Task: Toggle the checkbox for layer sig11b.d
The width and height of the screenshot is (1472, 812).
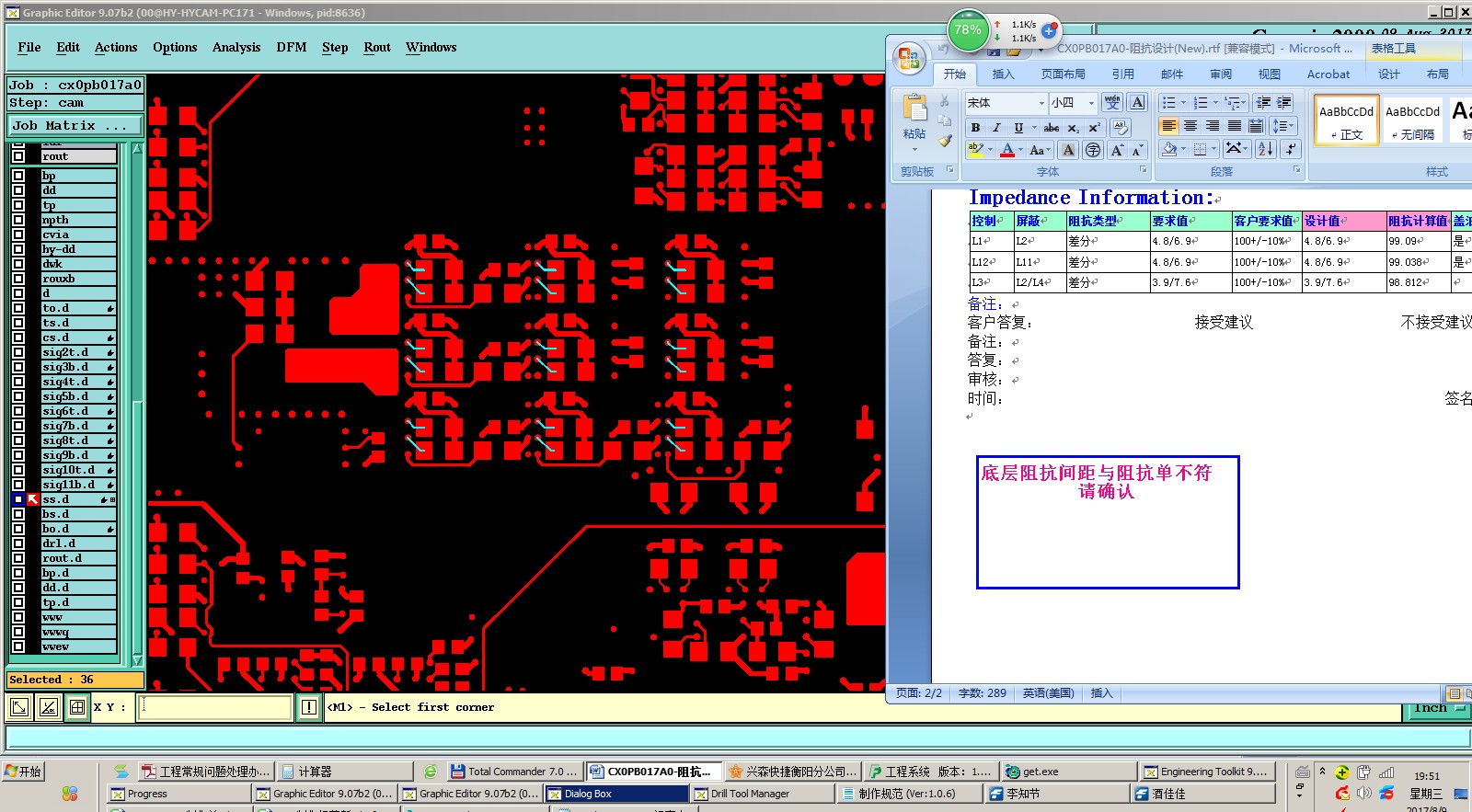Action: 18,485
